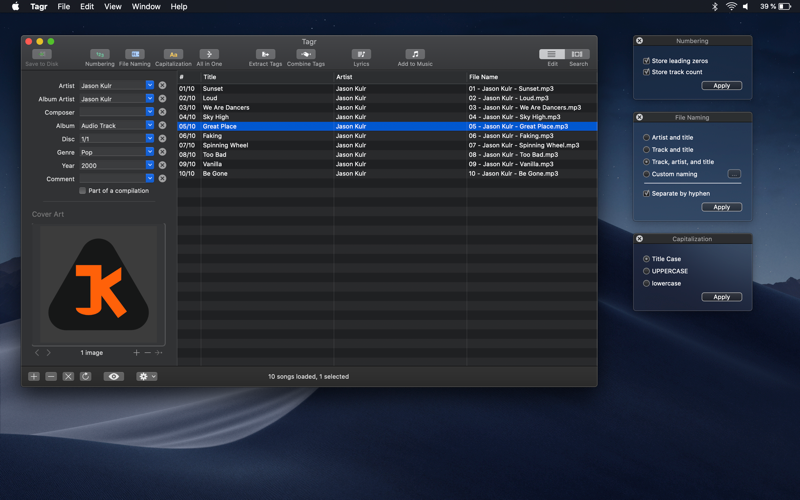The height and width of the screenshot is (500, 800).
Task: Clear the Composer field
Action: click(162, 112)
